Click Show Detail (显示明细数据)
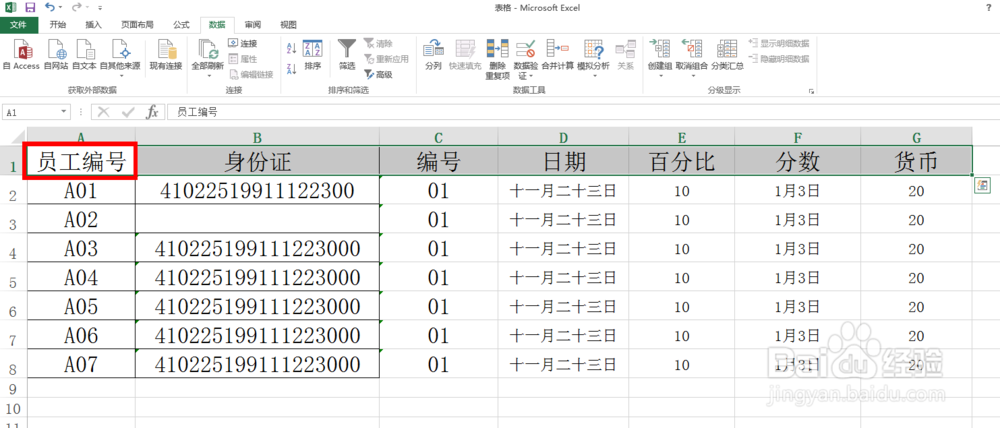The width and height of the screenshot is (1000, 428). coord(779,43)
